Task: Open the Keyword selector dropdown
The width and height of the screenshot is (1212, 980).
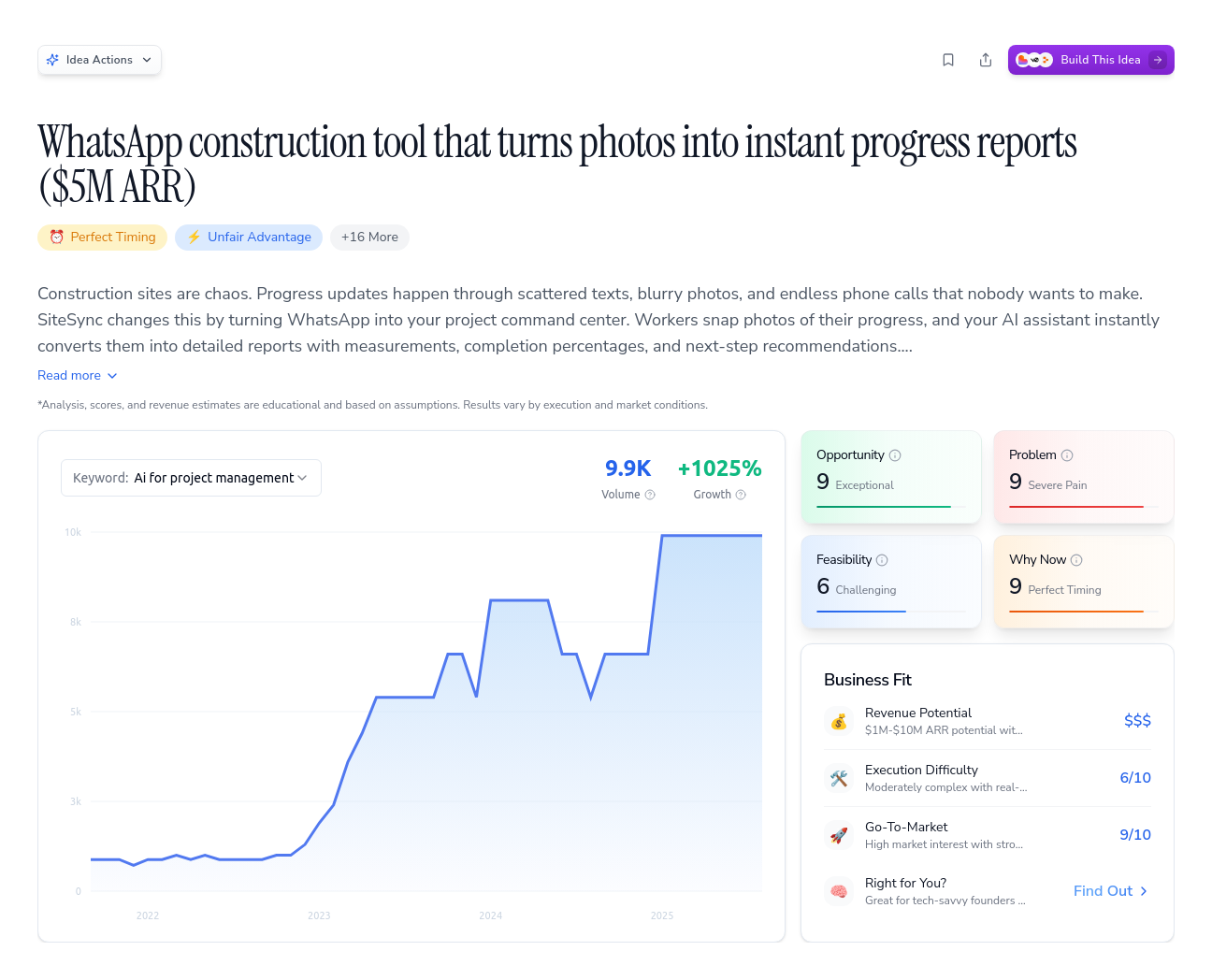Action: pos(191,478)
